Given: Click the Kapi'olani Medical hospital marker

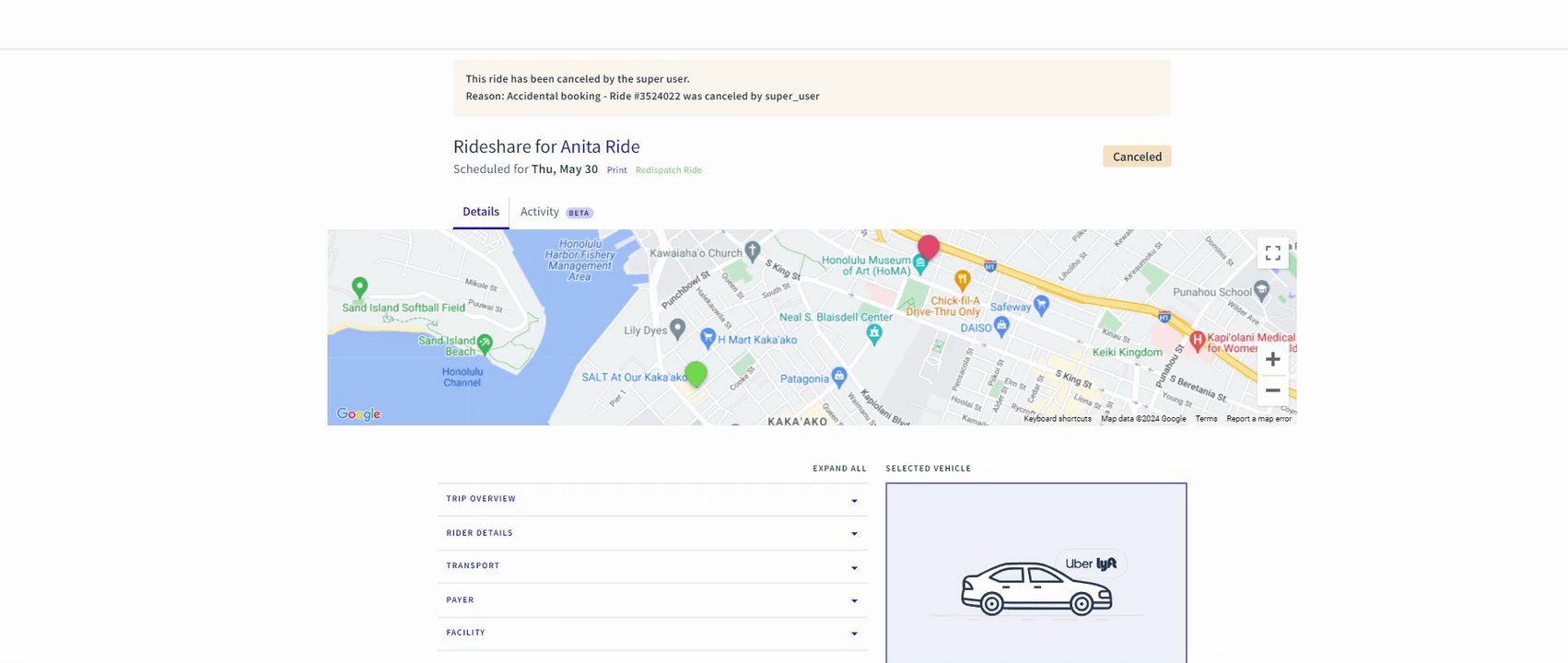Looking at the screenshot, I should (1197, 340).
